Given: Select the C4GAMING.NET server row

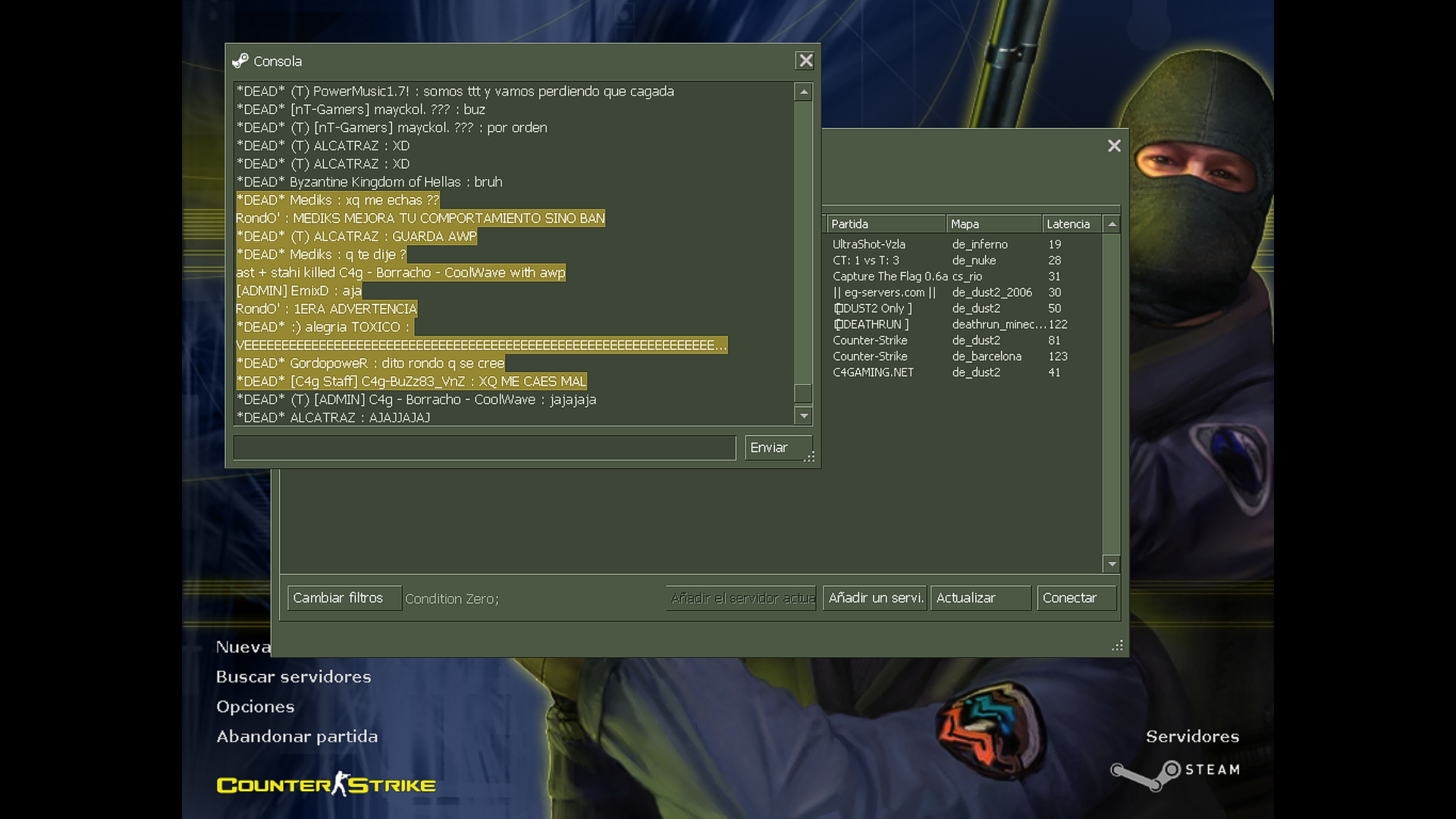Looking at the screenshot, I should tap(963, 372).
